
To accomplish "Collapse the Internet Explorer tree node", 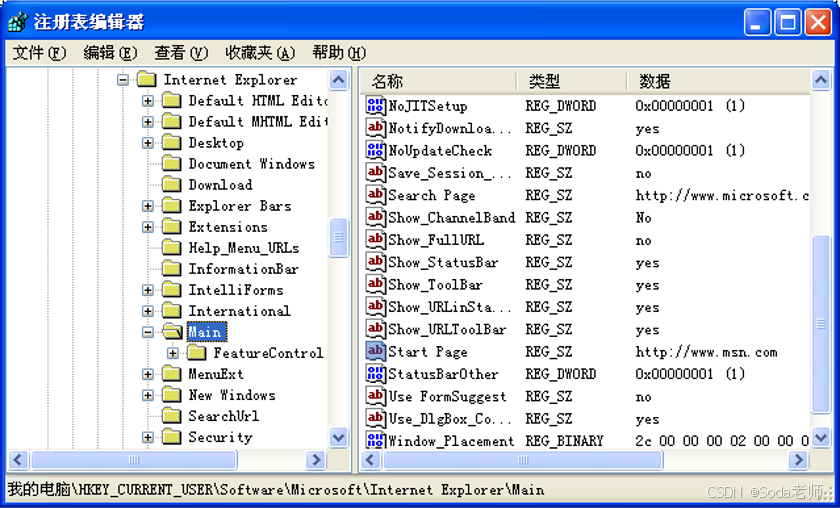I will pos(123,80).
